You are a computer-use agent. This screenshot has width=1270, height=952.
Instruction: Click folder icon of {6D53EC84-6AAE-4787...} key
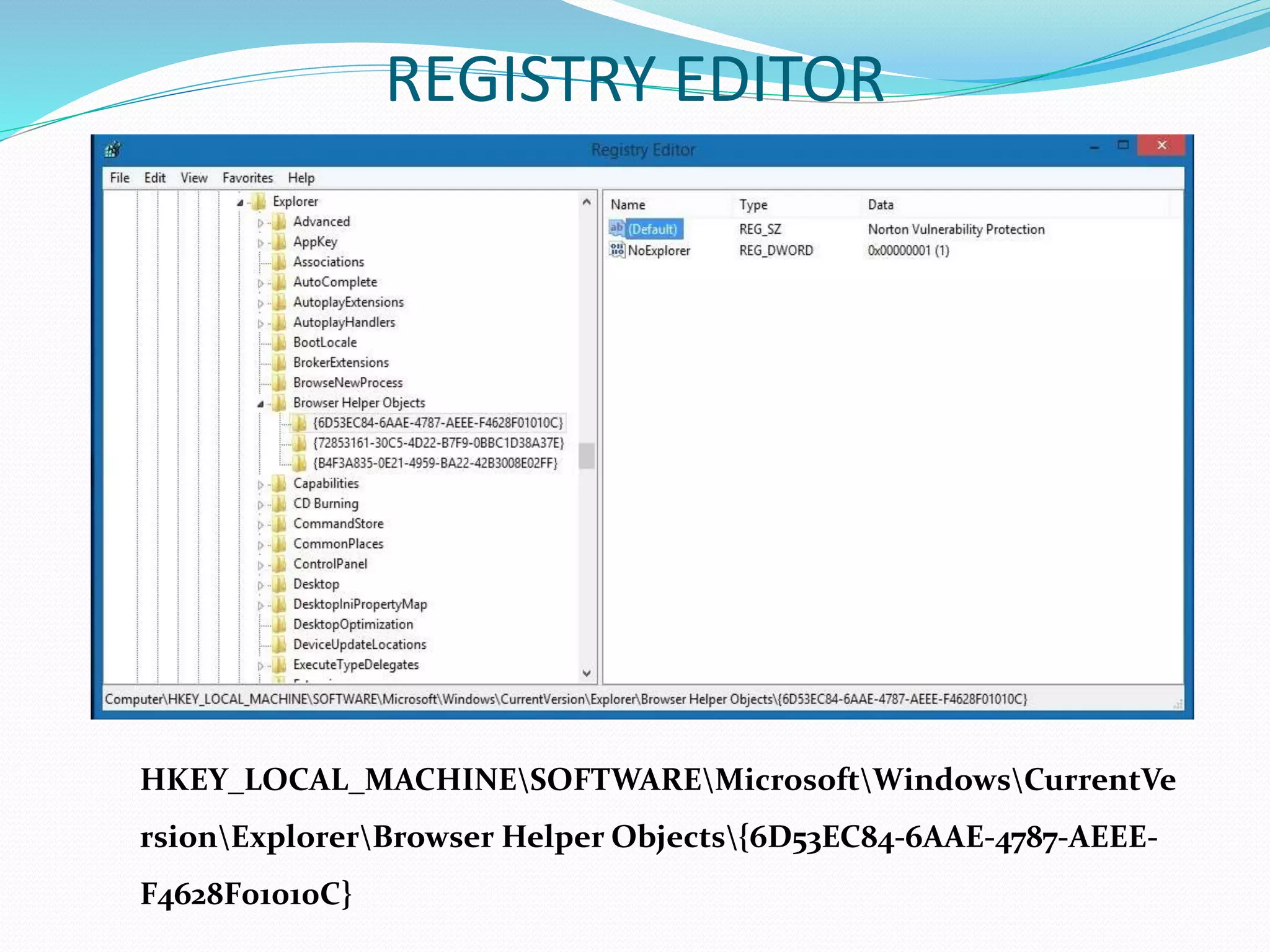(x=300, y=423)
